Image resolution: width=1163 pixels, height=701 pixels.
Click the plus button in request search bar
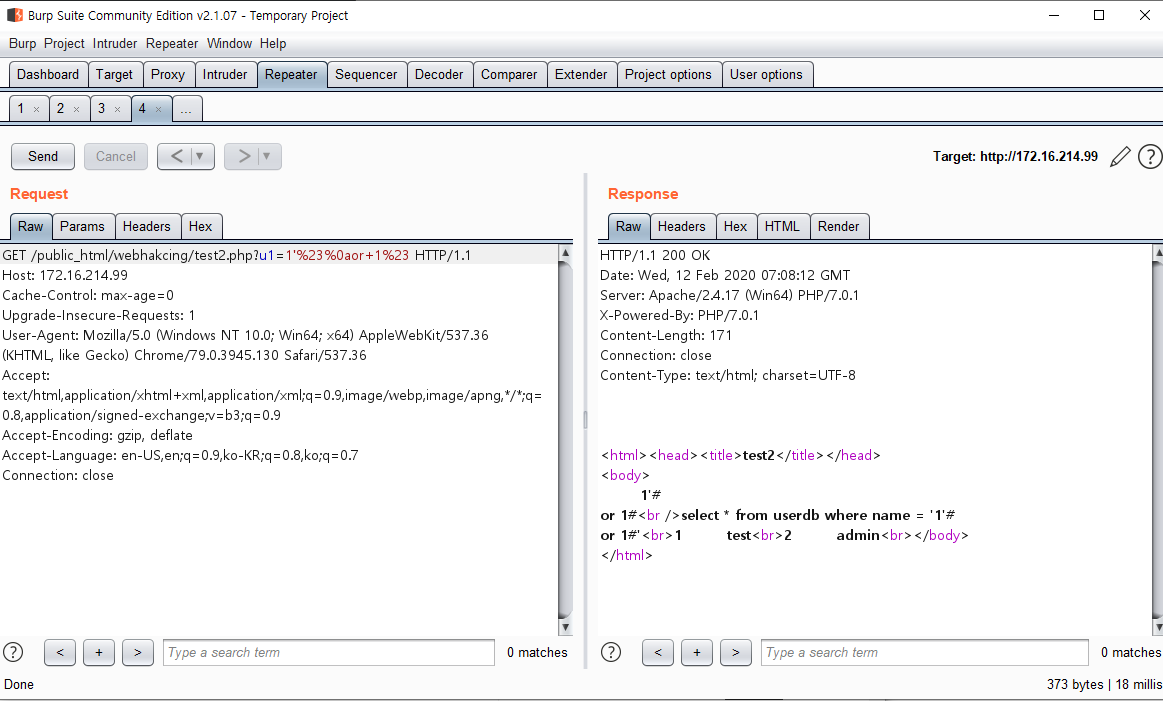[x=99, y=652]
